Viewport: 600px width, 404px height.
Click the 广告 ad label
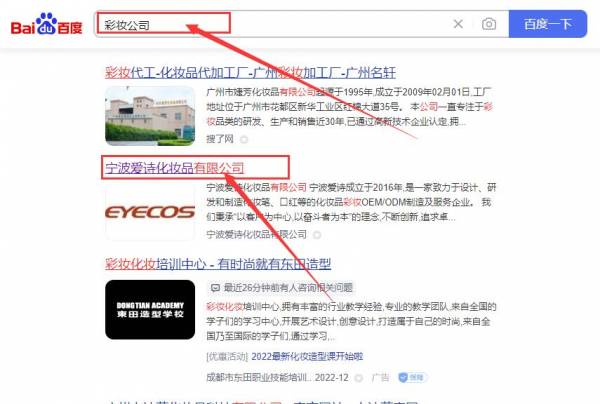point(380,378)
